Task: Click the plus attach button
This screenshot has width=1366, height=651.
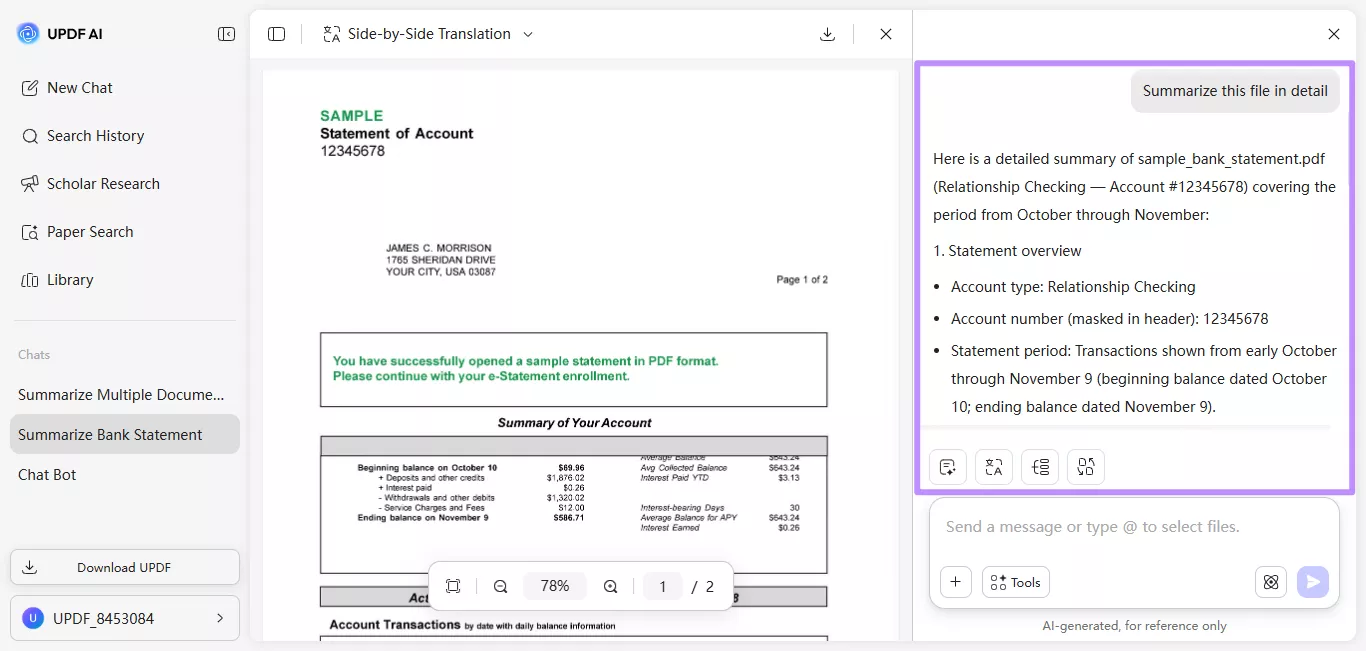Action: 956,582
